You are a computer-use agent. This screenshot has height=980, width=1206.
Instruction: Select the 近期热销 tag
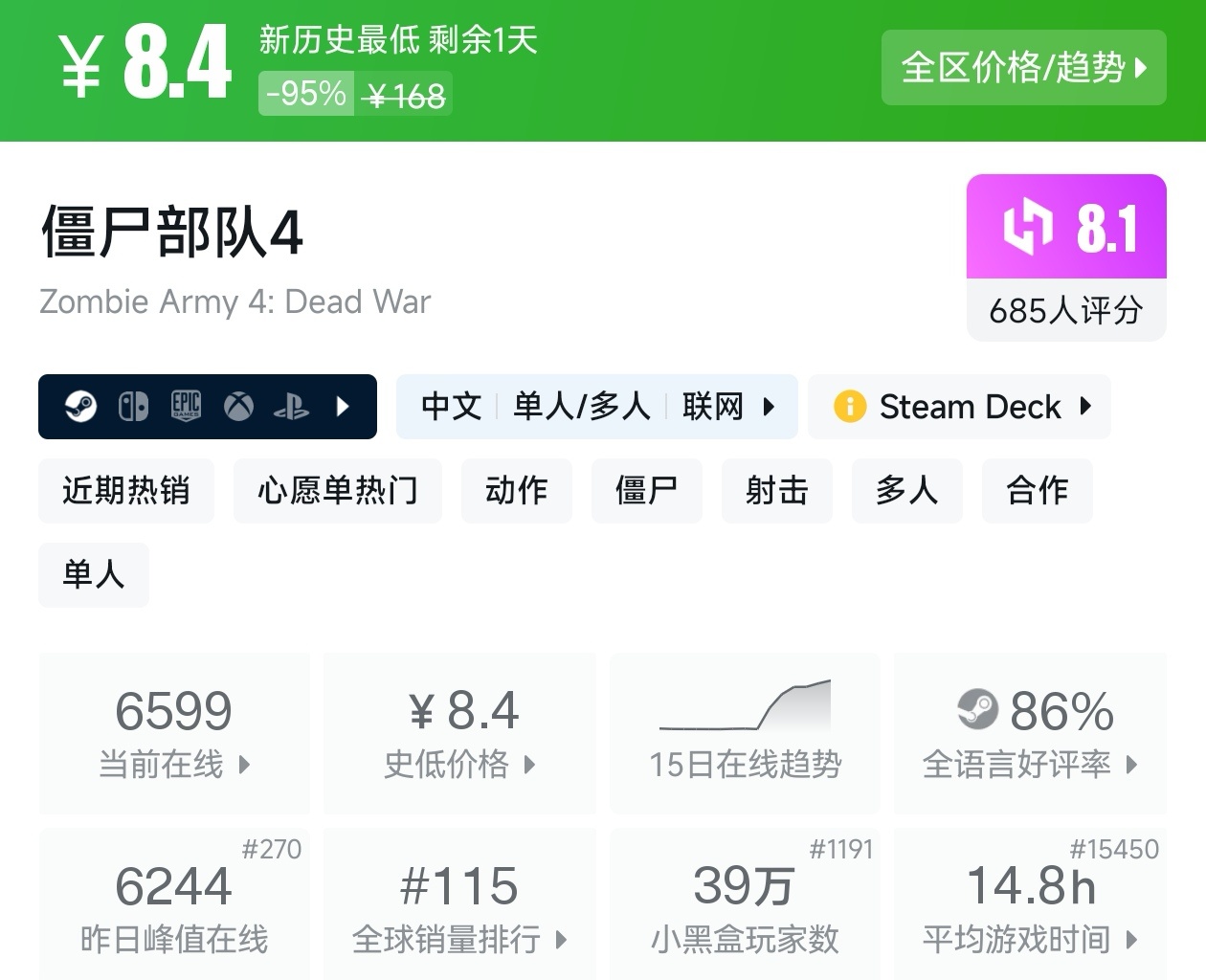point(126,490)
